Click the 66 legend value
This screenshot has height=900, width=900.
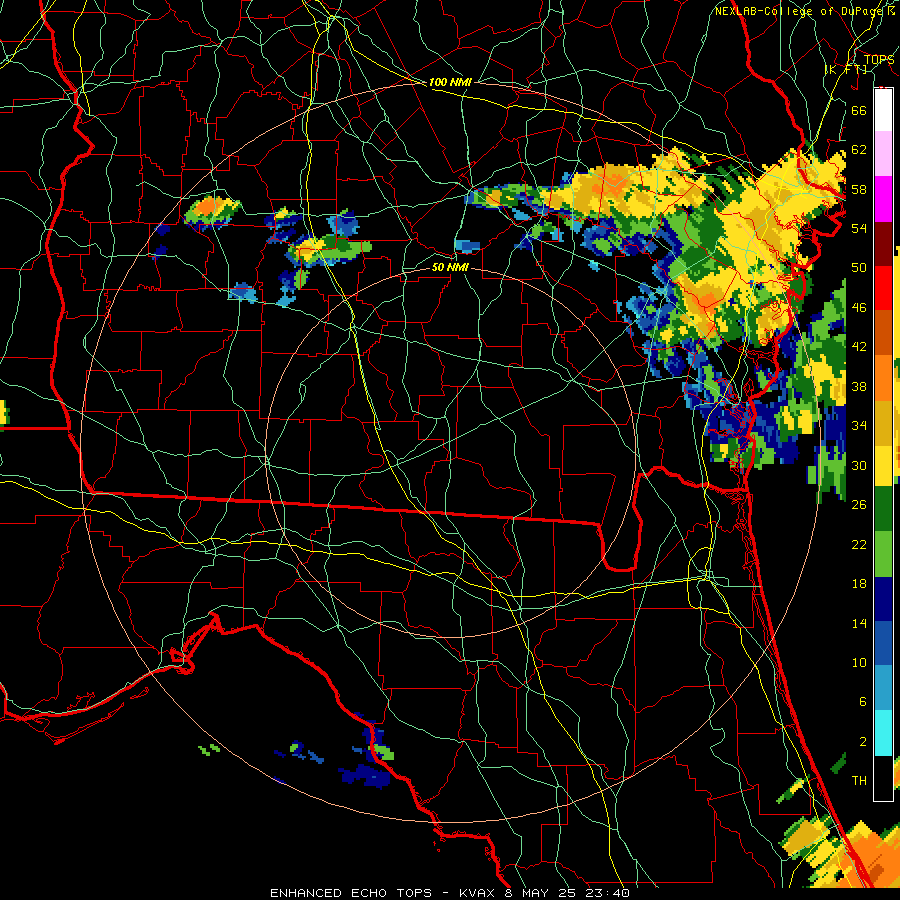pos(859,110)
